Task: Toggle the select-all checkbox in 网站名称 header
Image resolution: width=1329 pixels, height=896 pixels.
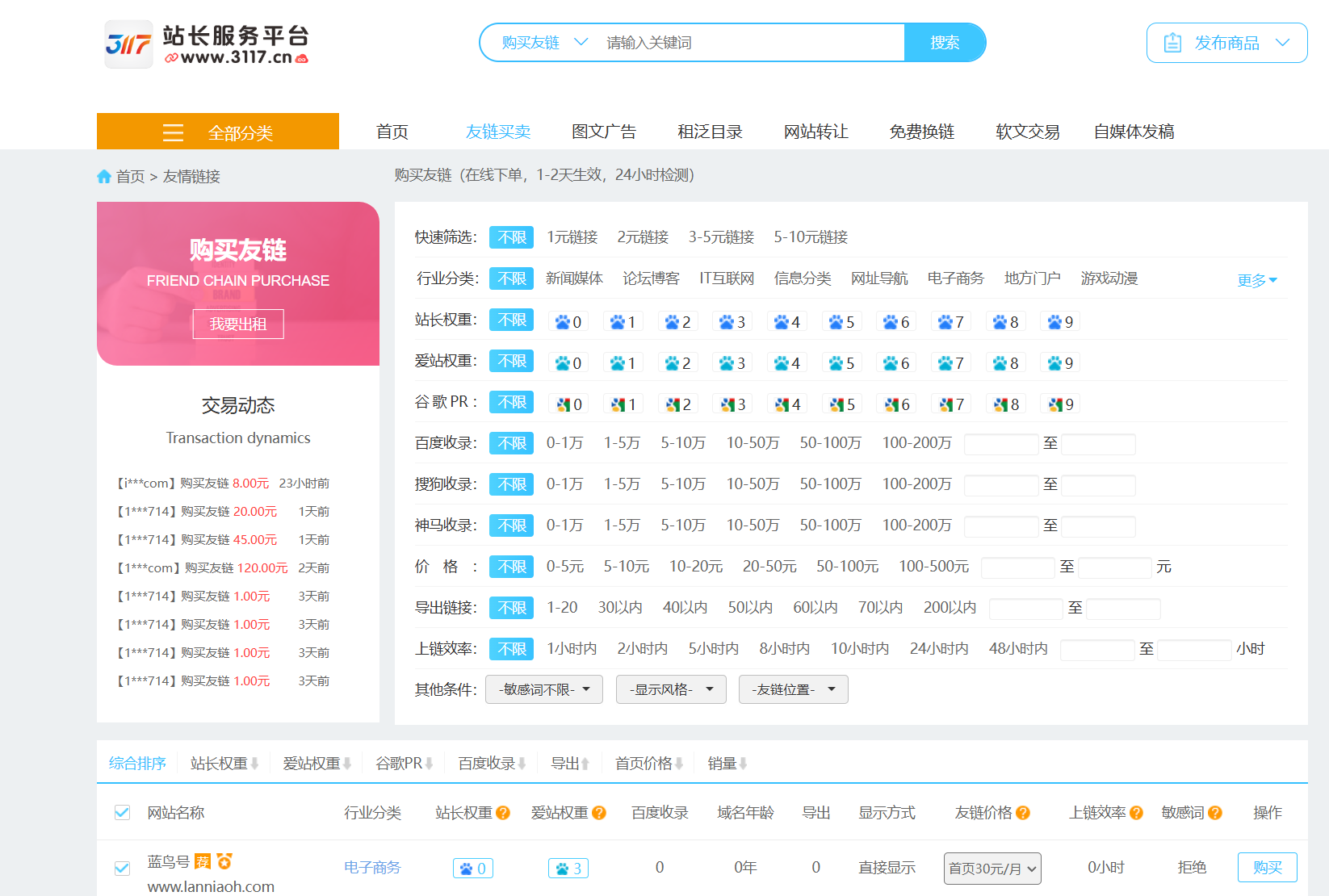Action: [122, 813]
